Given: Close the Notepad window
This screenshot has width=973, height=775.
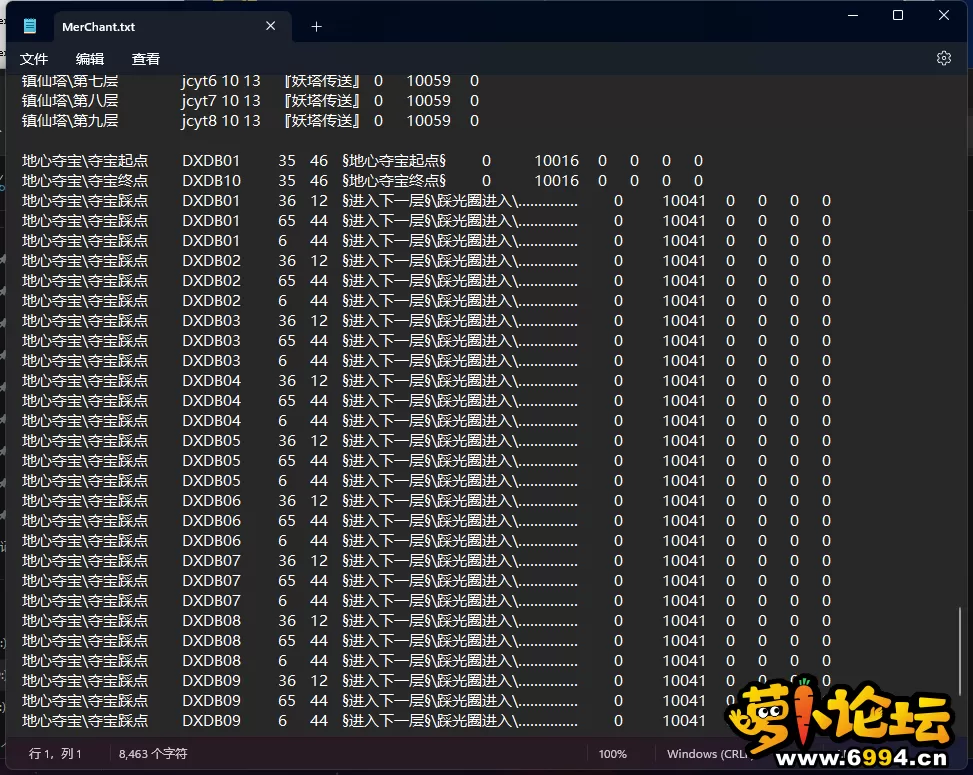Looking at the screenshot, I should point(944,16).
